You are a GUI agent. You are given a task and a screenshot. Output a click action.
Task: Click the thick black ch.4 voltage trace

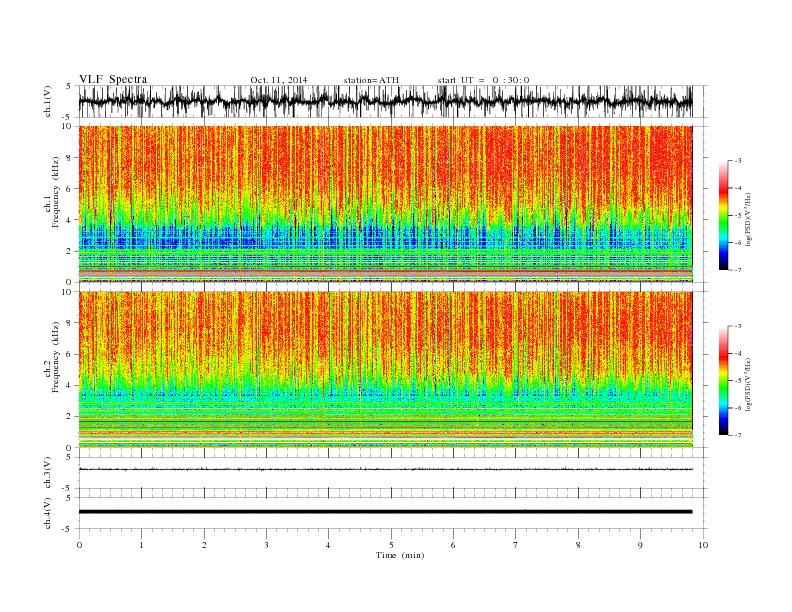tap(385, 512)
